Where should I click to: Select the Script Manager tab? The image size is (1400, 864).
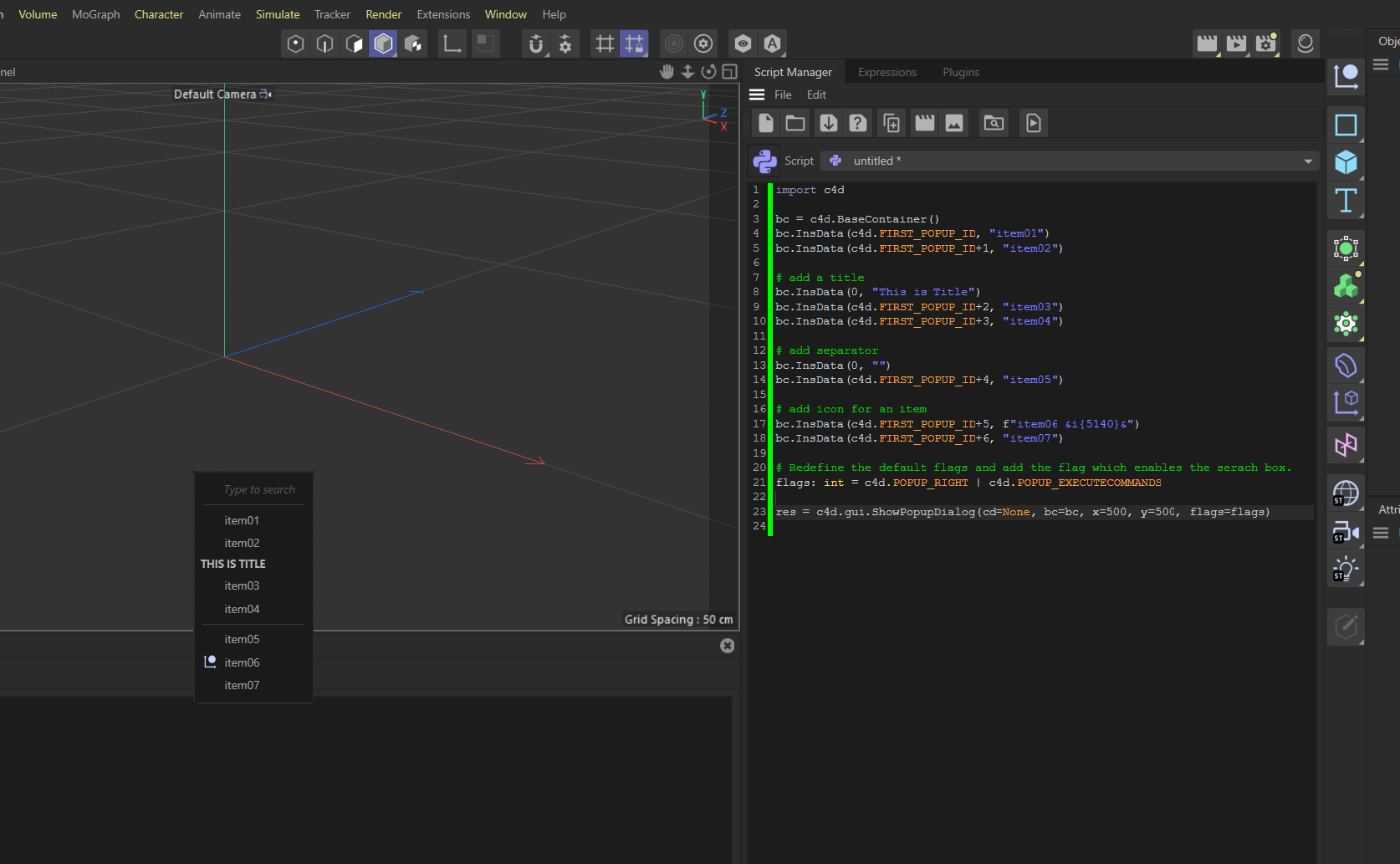click(x=793, y=72)
